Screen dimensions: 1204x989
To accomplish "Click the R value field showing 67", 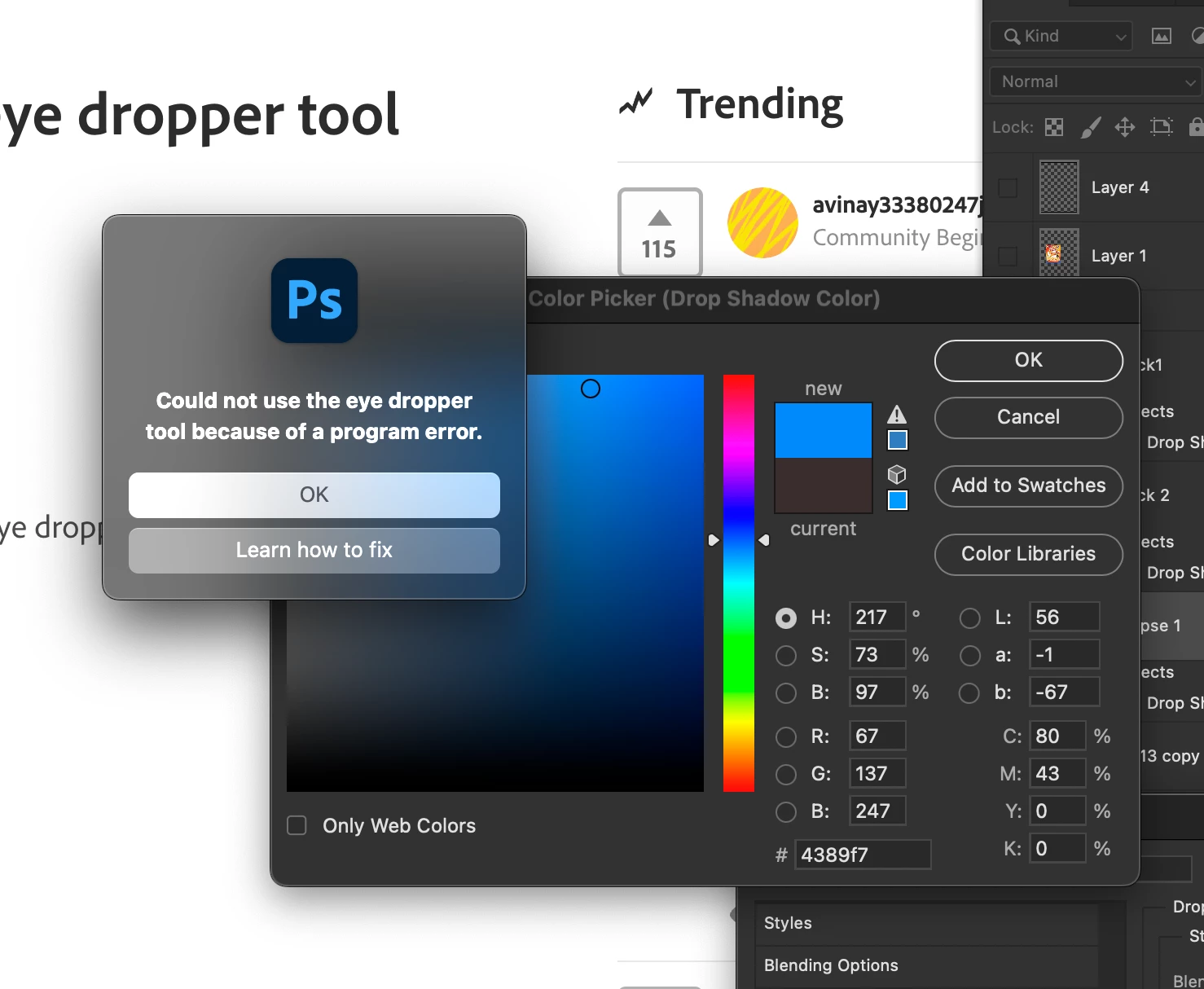I will pos(877,736).
